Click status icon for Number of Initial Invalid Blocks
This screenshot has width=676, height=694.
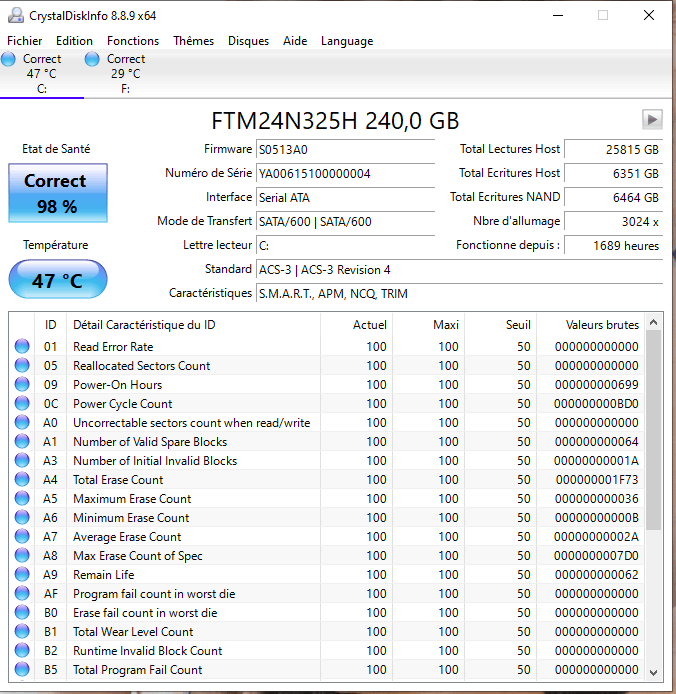[x=22, y=460]
